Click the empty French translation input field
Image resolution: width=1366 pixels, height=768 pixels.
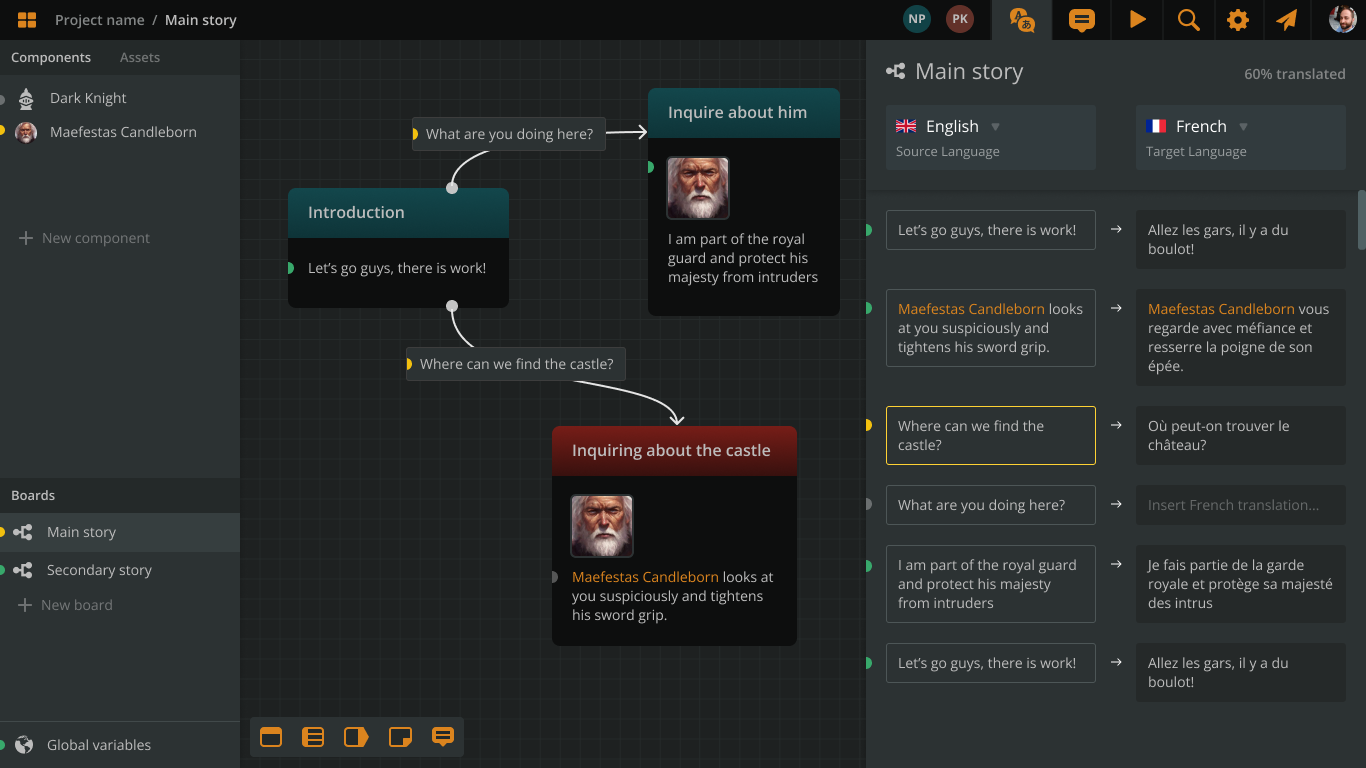[x=1240, y=505]
